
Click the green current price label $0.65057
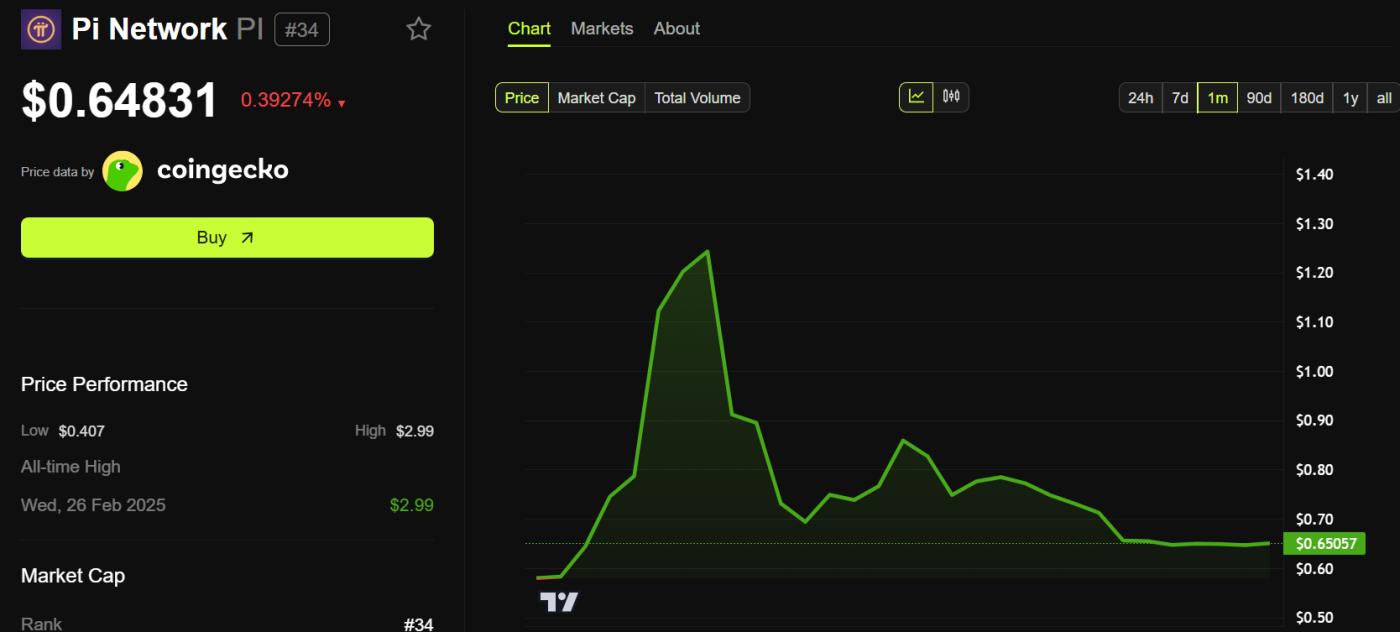(x=1324, y=543)
